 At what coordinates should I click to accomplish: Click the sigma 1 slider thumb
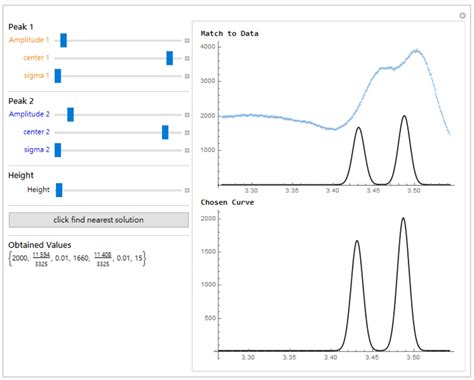tap(58, 76)
